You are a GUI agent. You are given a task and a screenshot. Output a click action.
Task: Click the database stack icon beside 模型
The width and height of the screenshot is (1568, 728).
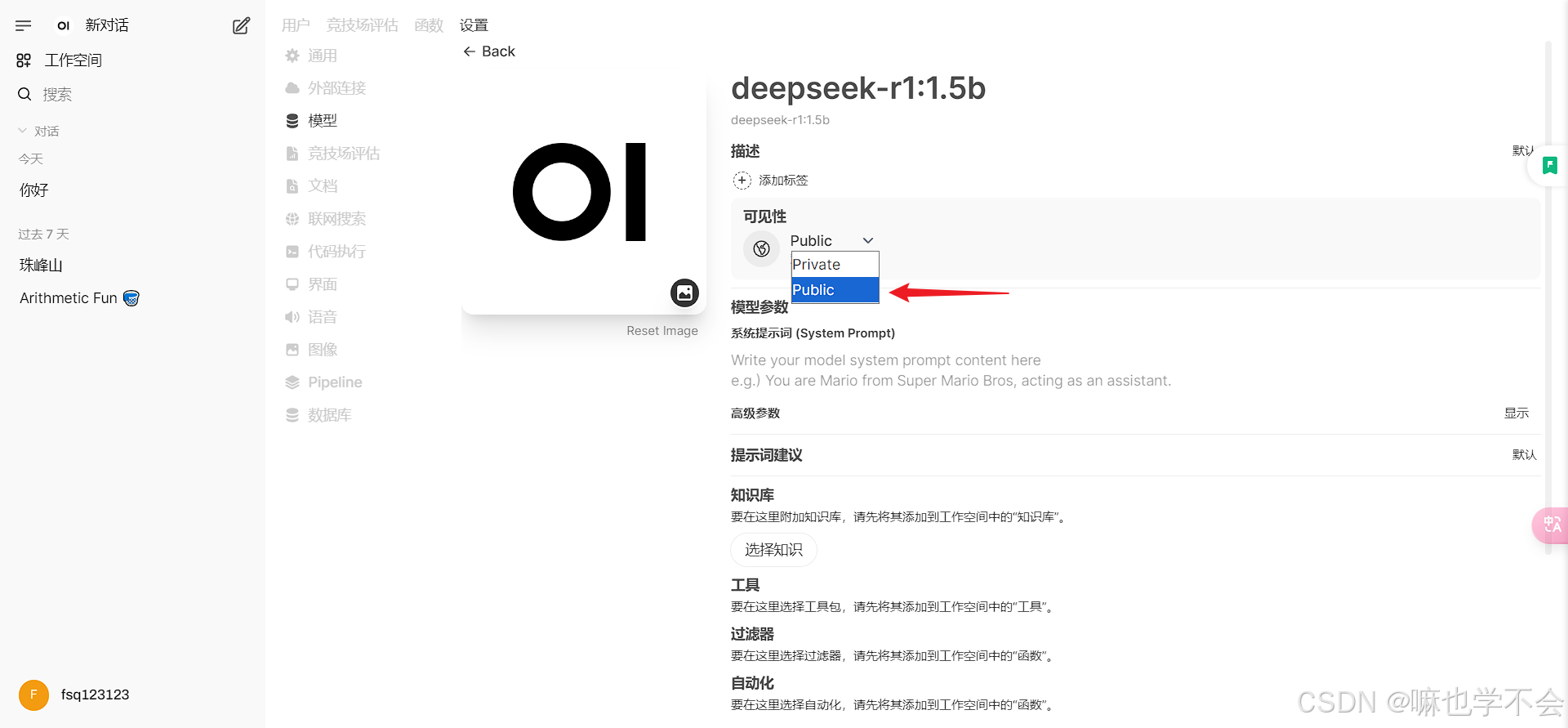292,121
